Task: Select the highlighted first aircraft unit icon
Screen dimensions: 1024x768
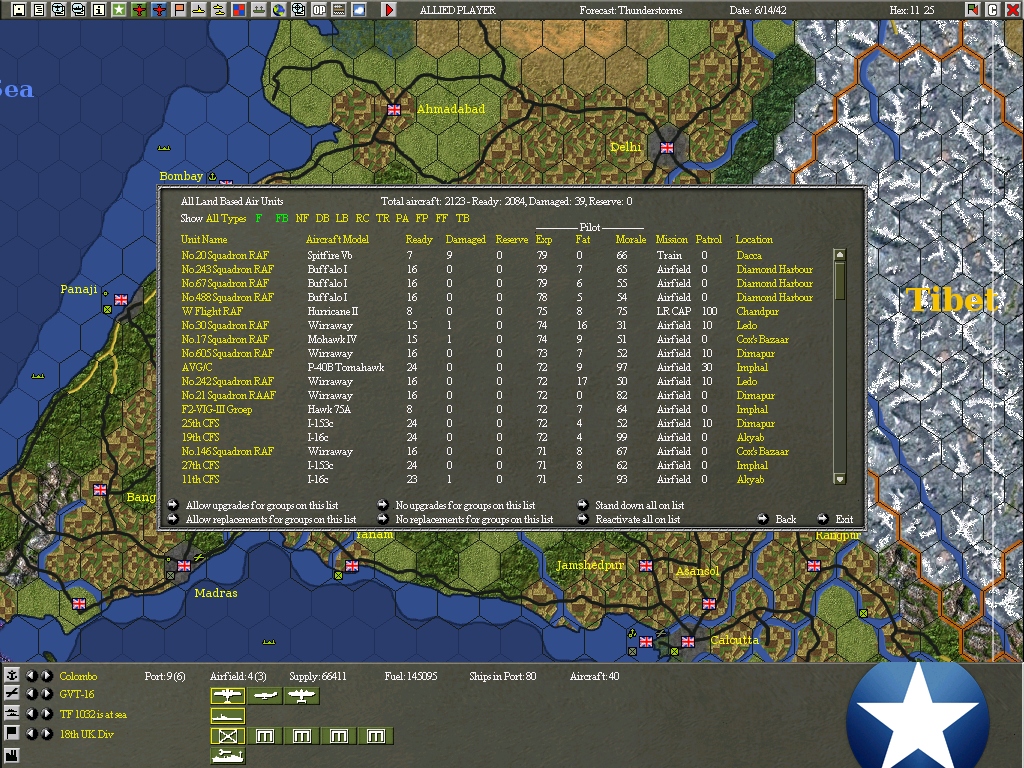Action: click(x=227, y=696)
